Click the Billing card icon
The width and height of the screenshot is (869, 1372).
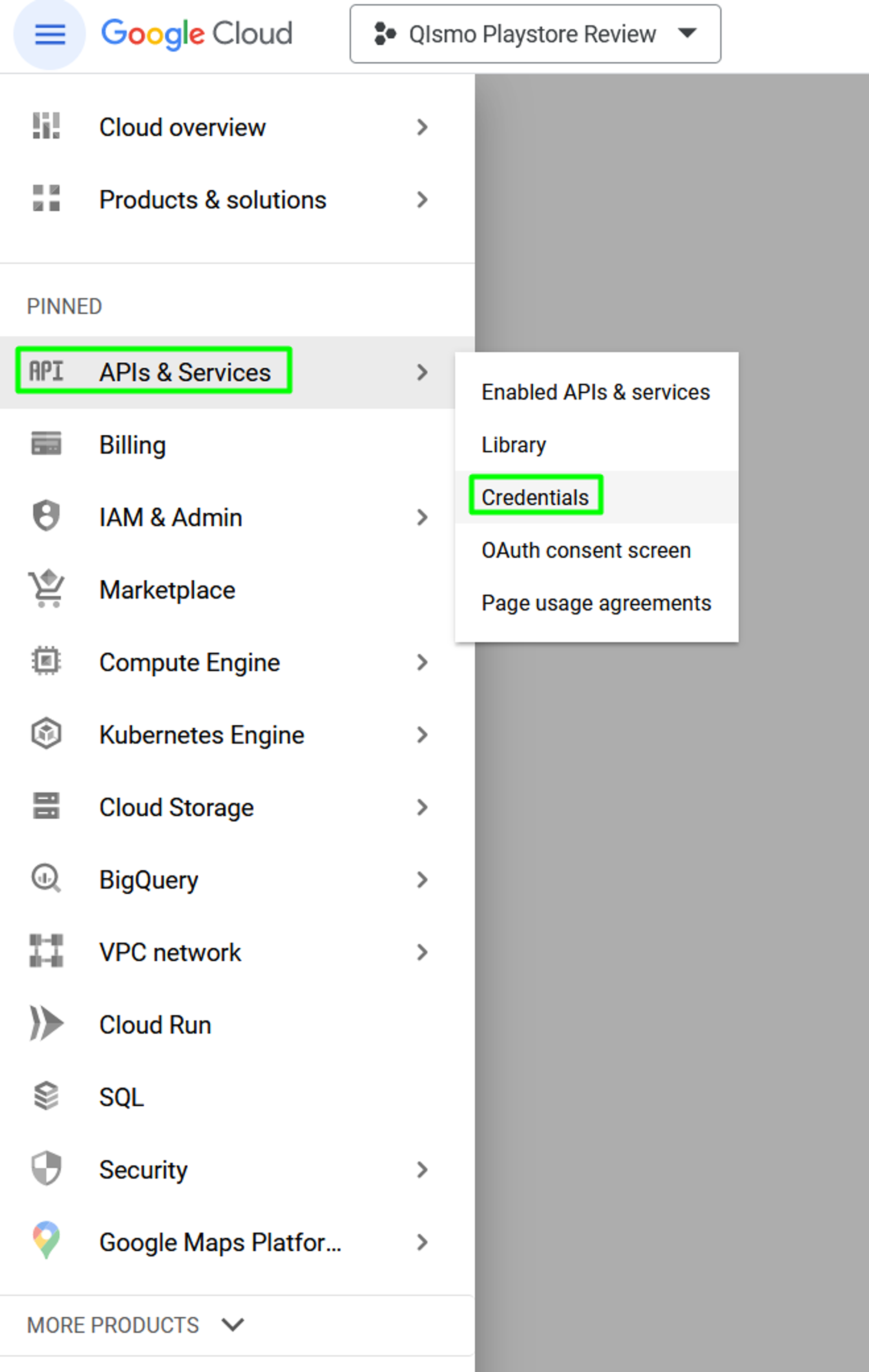46,444
